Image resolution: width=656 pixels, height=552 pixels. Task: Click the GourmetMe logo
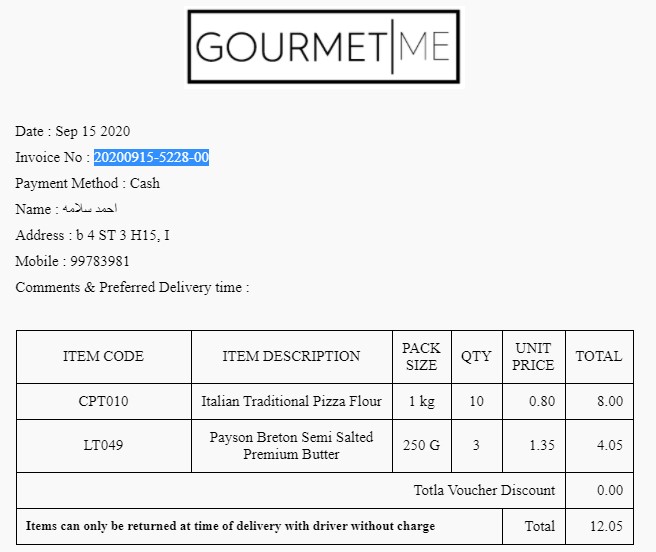323,47
